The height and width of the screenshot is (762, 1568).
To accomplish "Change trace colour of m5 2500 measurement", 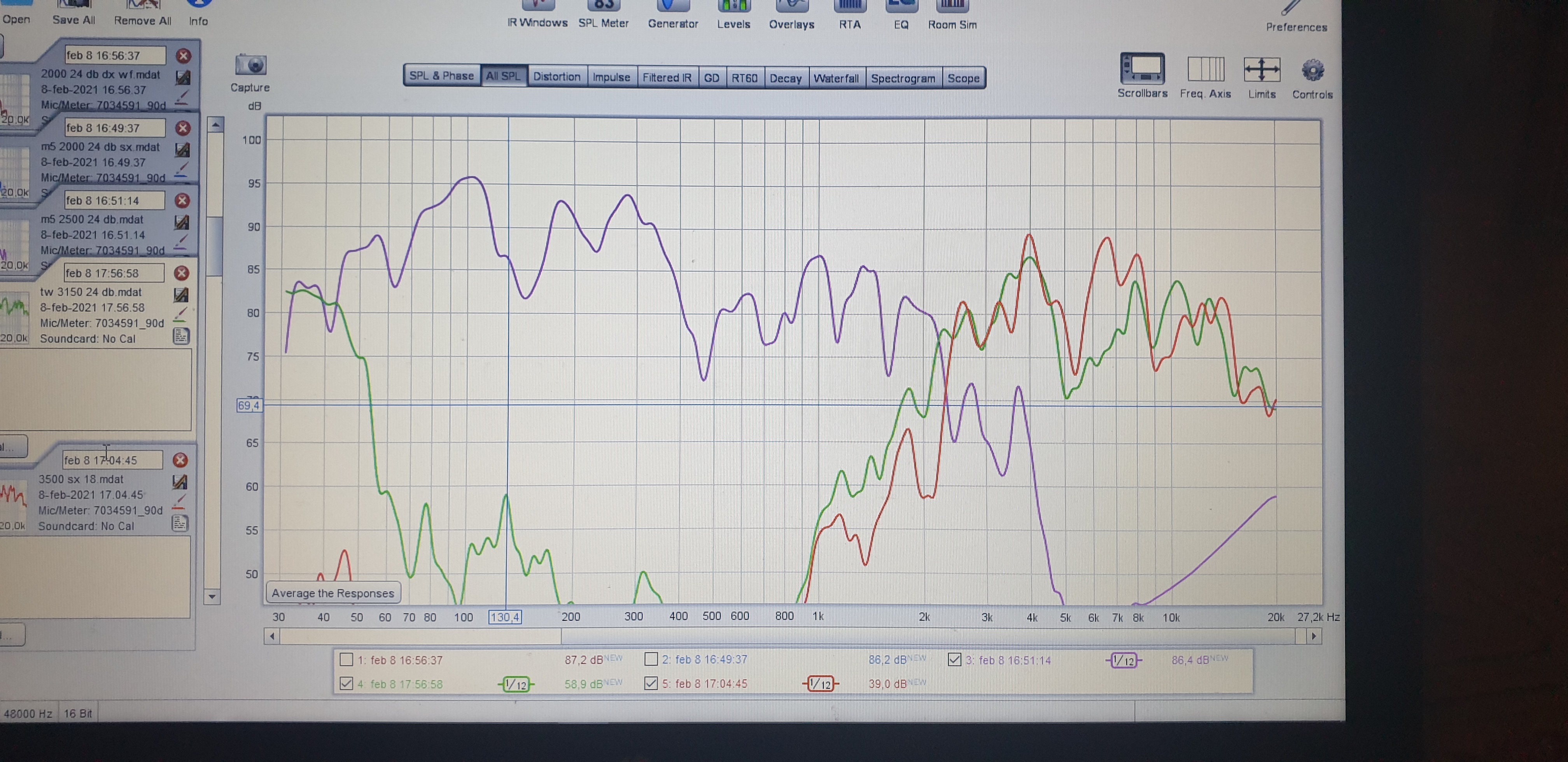I will [x=181, y=242].
